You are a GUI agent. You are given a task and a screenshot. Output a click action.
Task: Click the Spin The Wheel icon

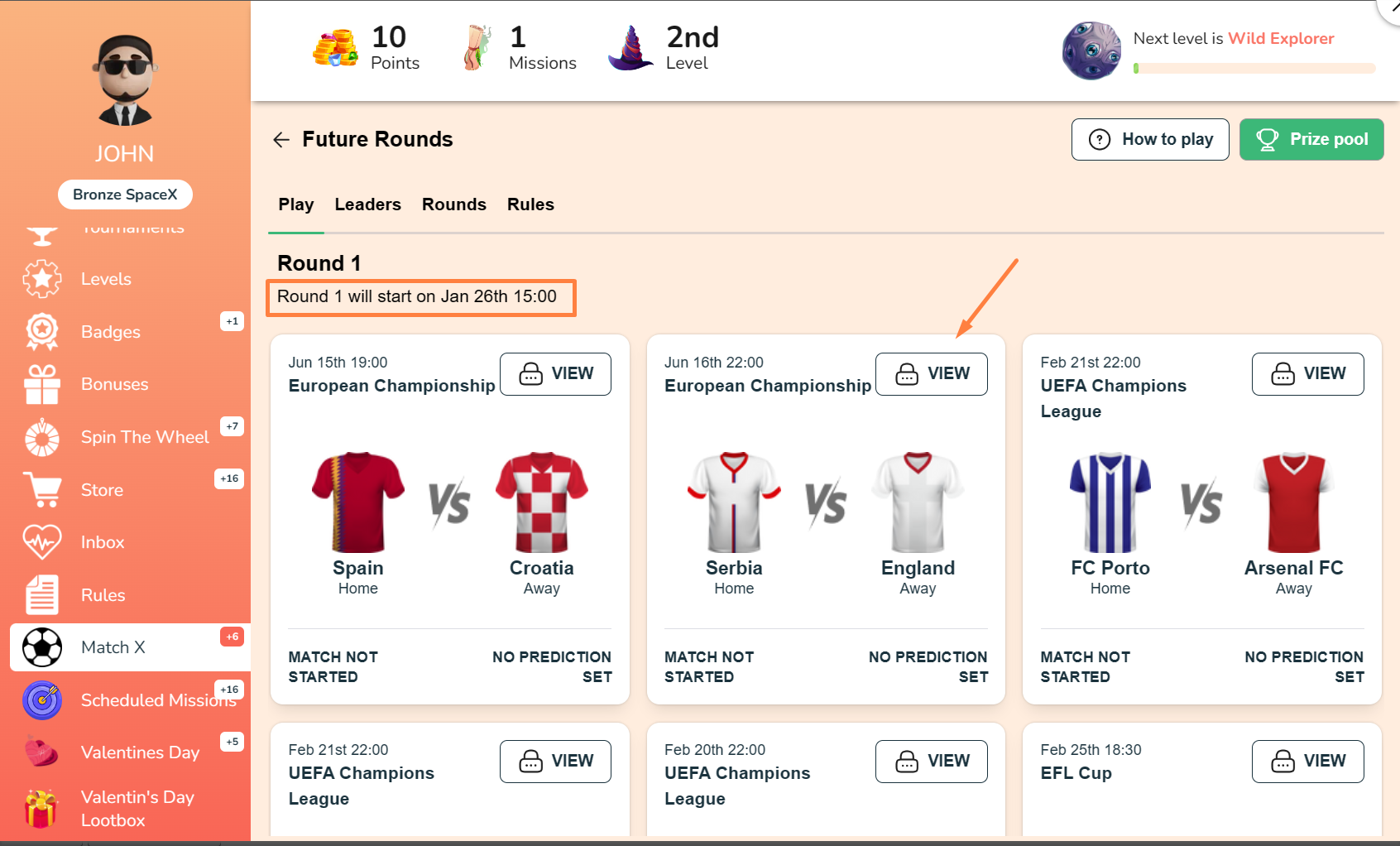point(42,437)
